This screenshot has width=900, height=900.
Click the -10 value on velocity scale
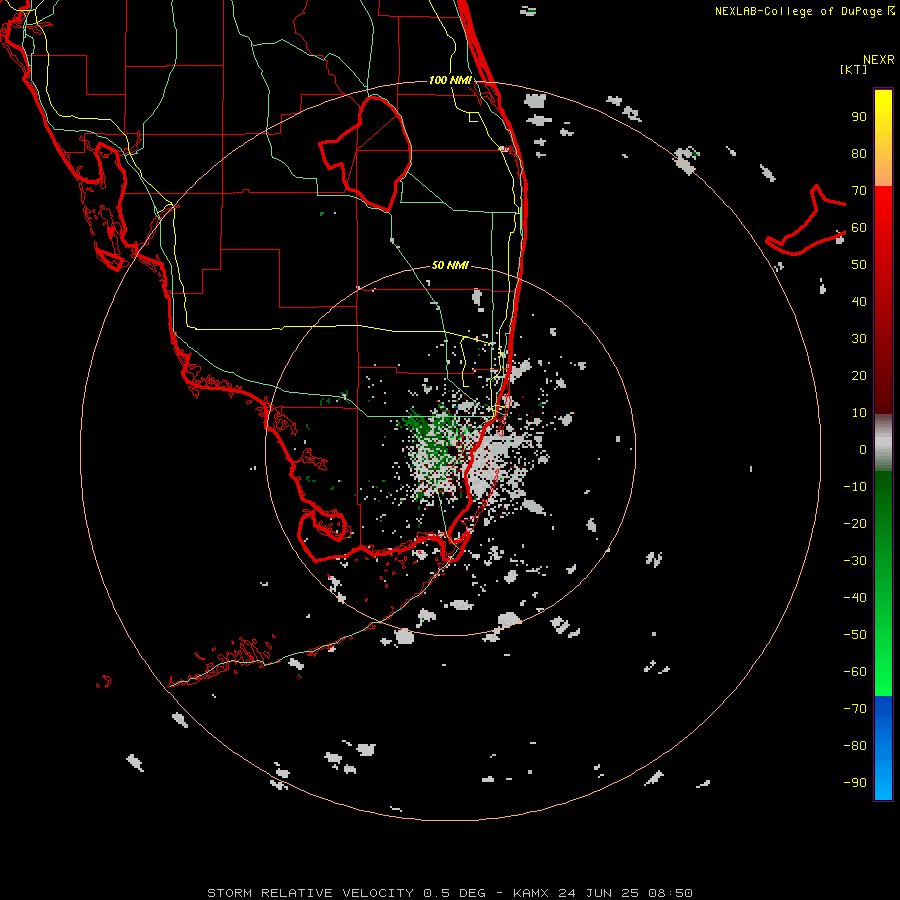point(855,487)
